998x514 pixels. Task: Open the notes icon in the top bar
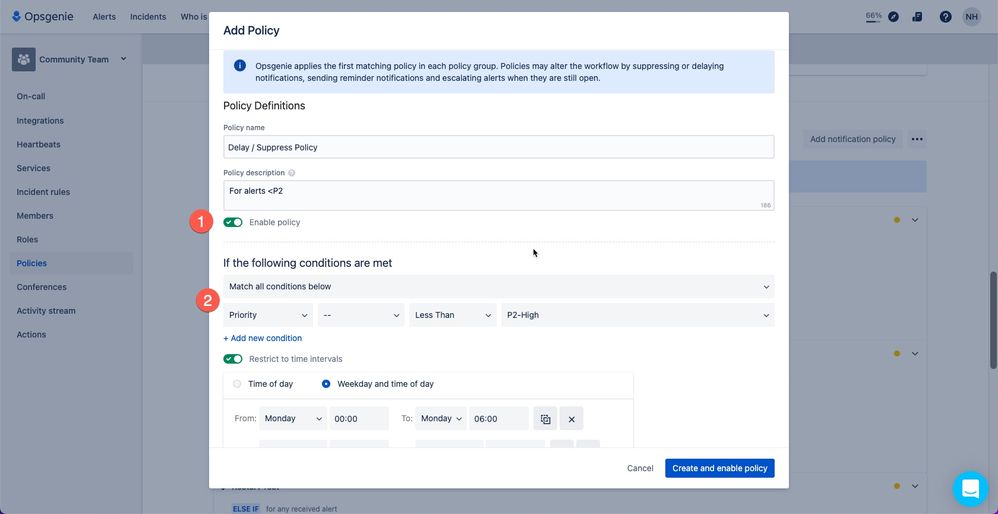(x=917, y=17)
